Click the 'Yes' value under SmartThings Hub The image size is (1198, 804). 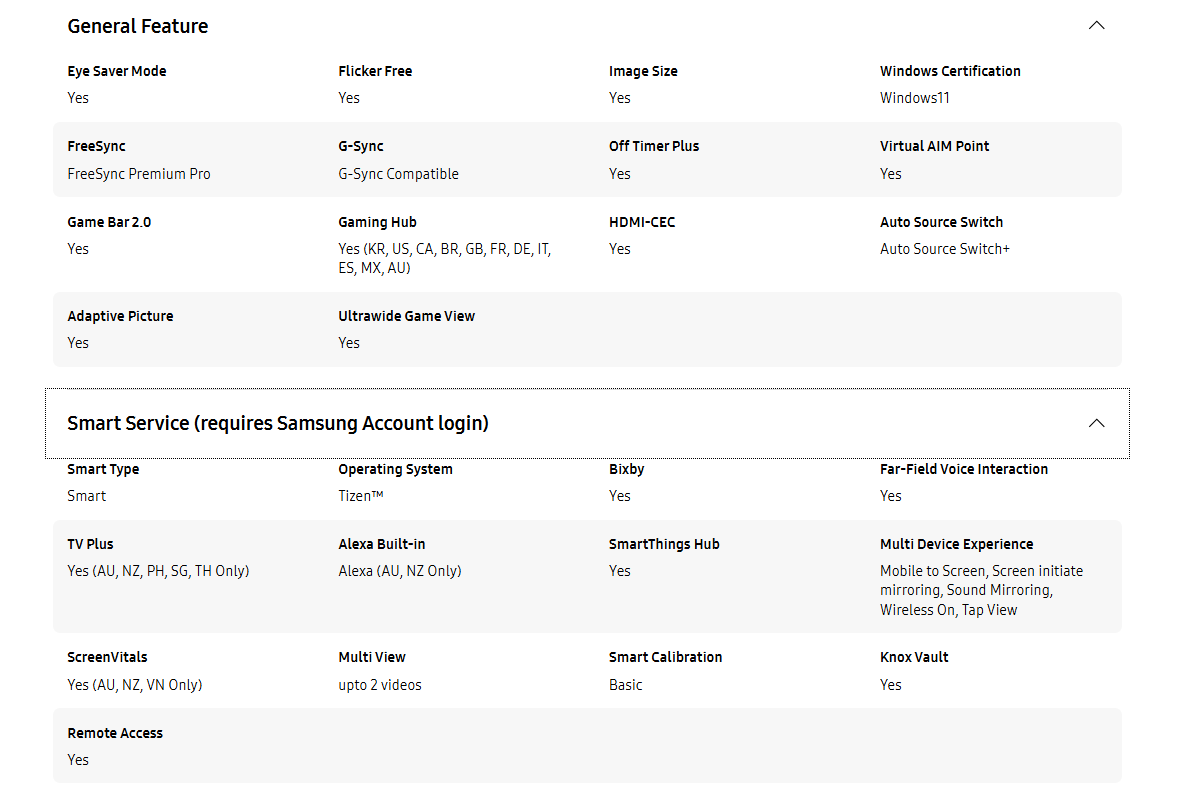pos(620,571)
